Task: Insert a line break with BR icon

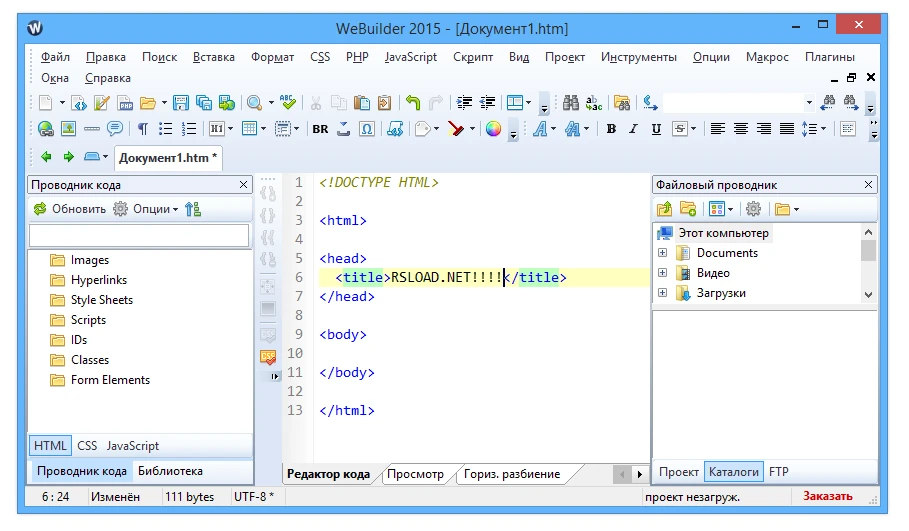Action: 320,129
